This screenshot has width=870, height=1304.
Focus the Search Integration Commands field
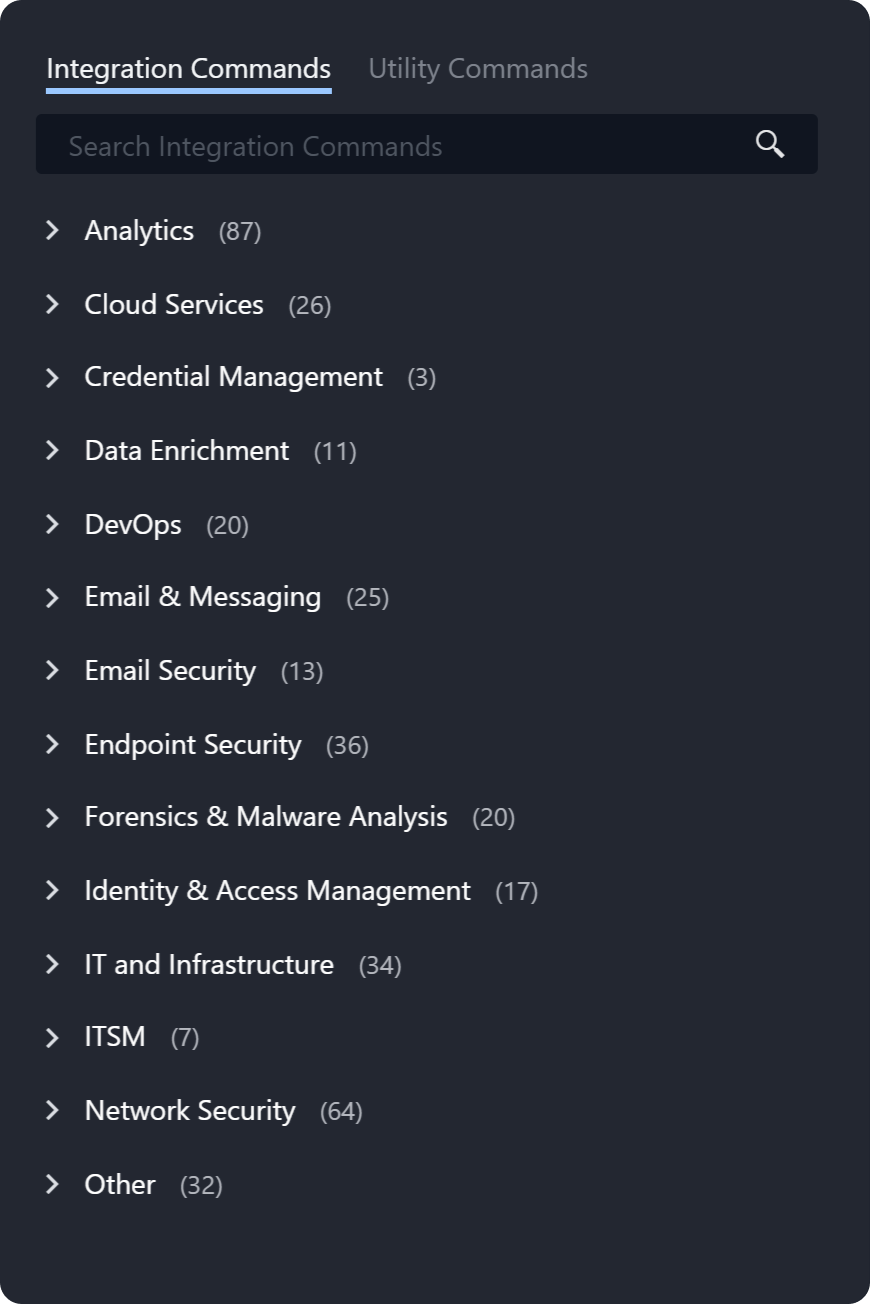click(x=400, y=146)
